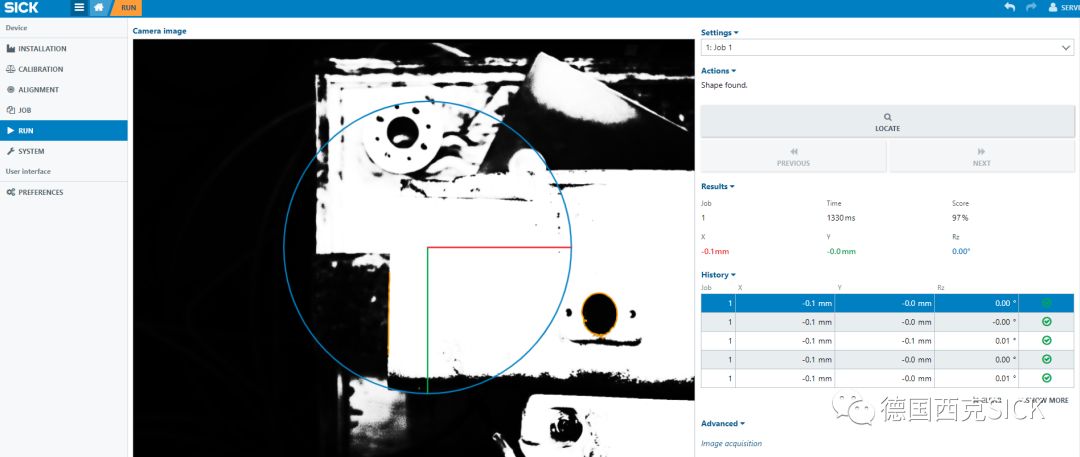Click the undo arrow icon
This screenshot has width=1080, height=457.
(1009, 8)
